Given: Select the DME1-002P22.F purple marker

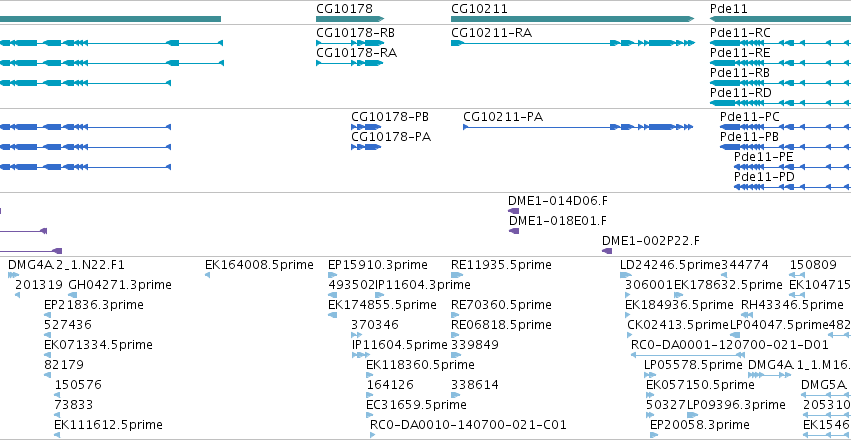Looking at the screenshot, I should (x=607, y=251).
